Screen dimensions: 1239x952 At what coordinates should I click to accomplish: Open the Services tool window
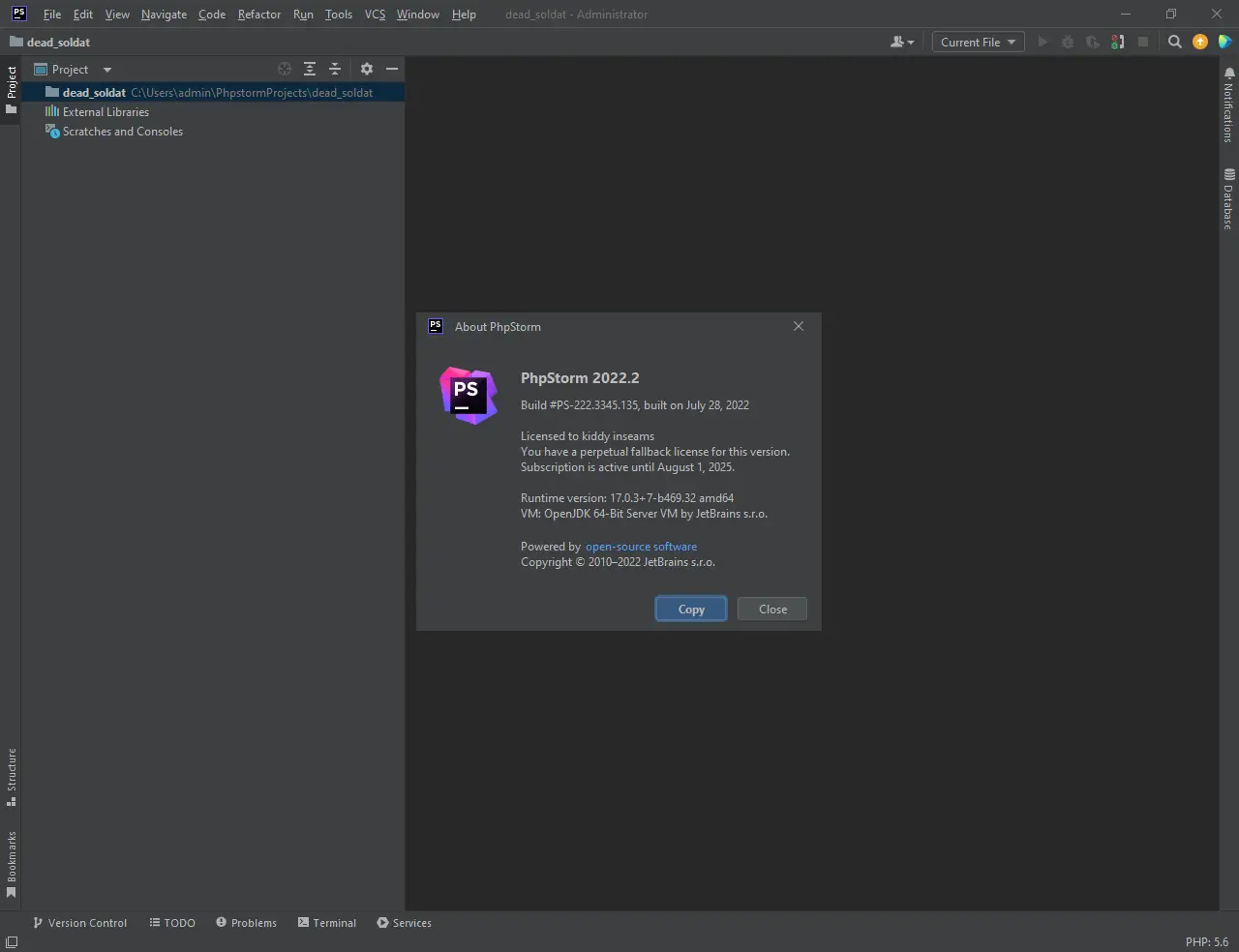[x=404, y=923]
